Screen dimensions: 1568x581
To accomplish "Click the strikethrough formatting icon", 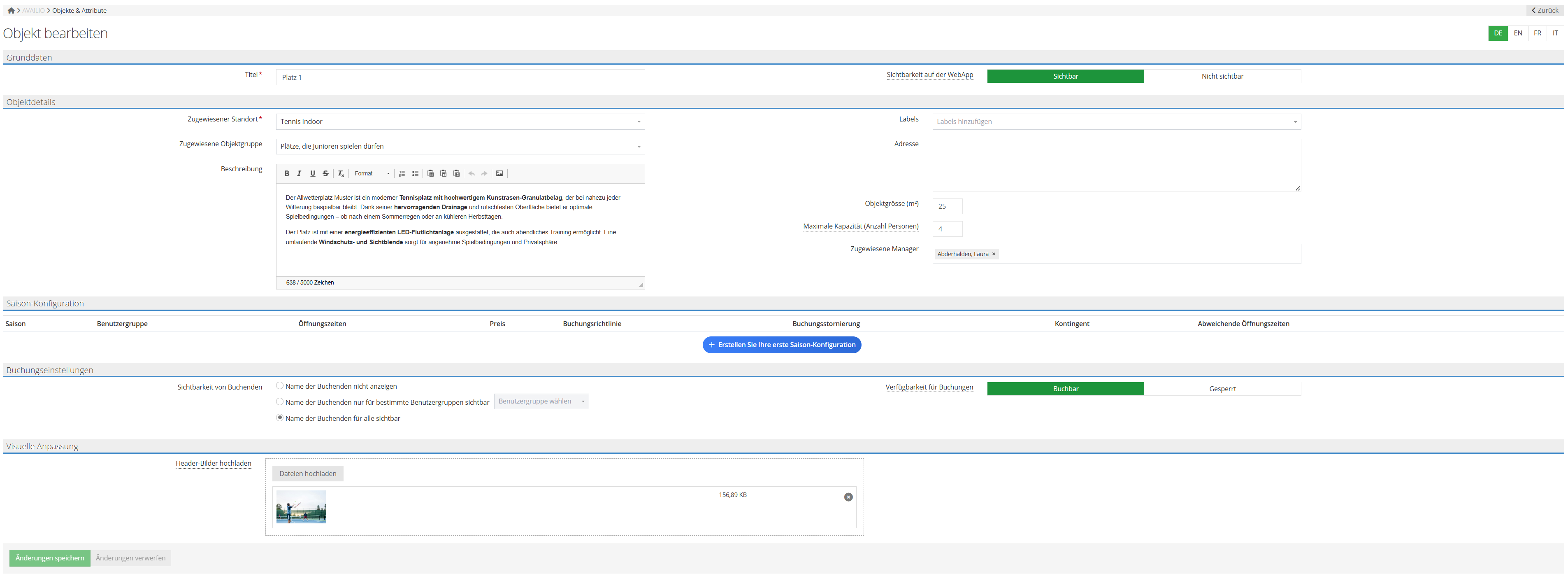I will pos(325,174).
